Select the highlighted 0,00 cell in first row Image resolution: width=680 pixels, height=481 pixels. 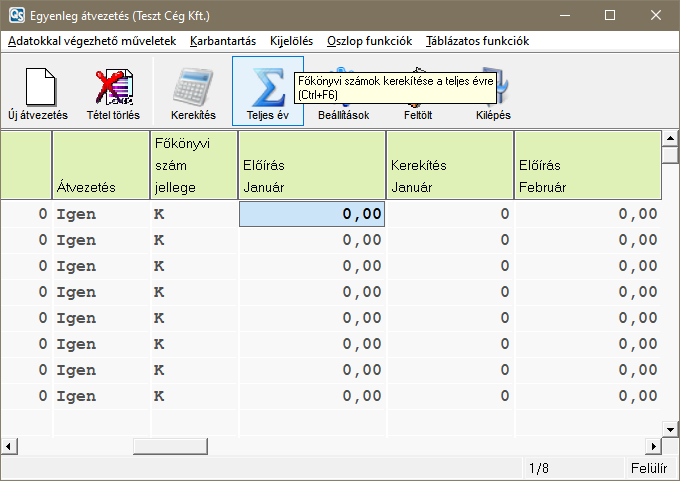pyautogui.click(x=312, y=213)
